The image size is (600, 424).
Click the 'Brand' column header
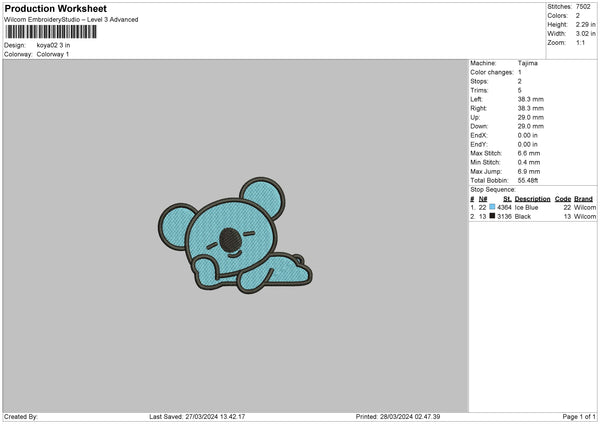tap(584, 199)
